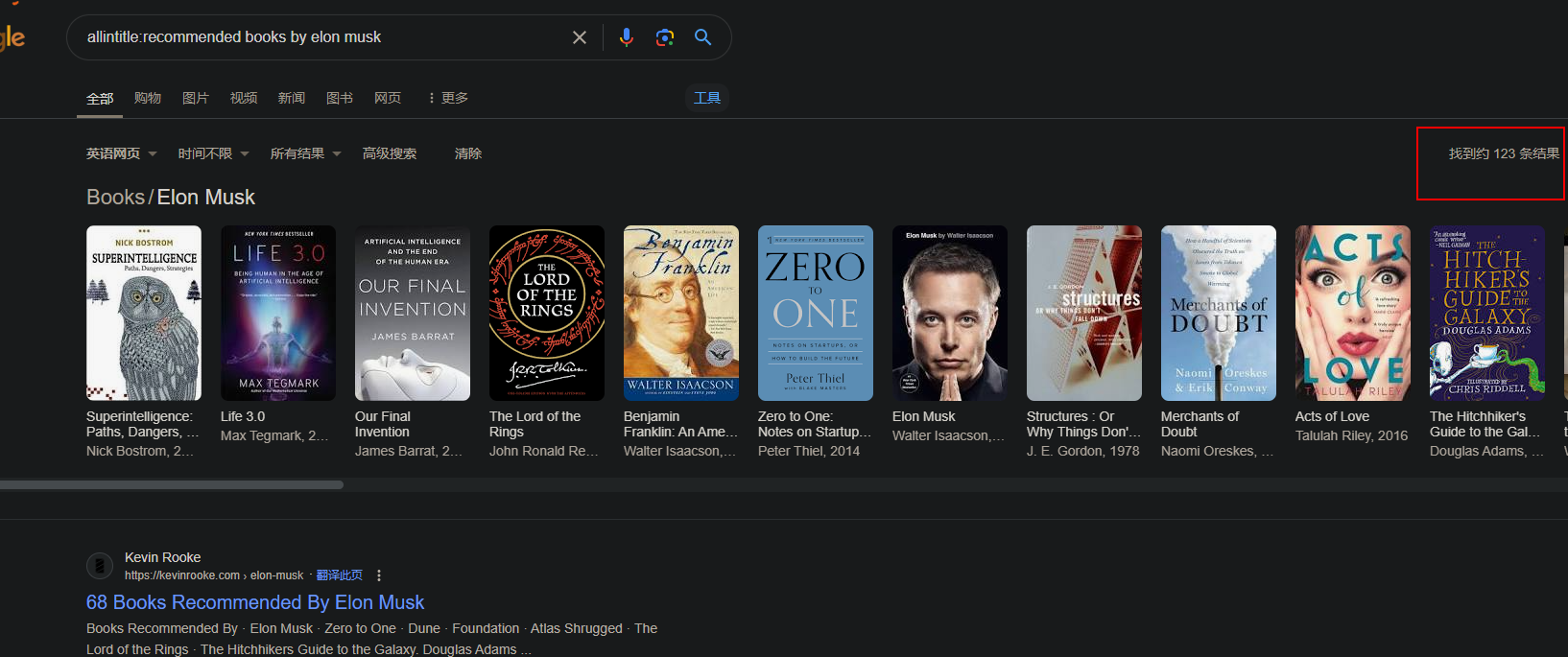This screenshot has height=657, width=1568.
Task: Clear the search box text
Action: [x=580, y=37]
